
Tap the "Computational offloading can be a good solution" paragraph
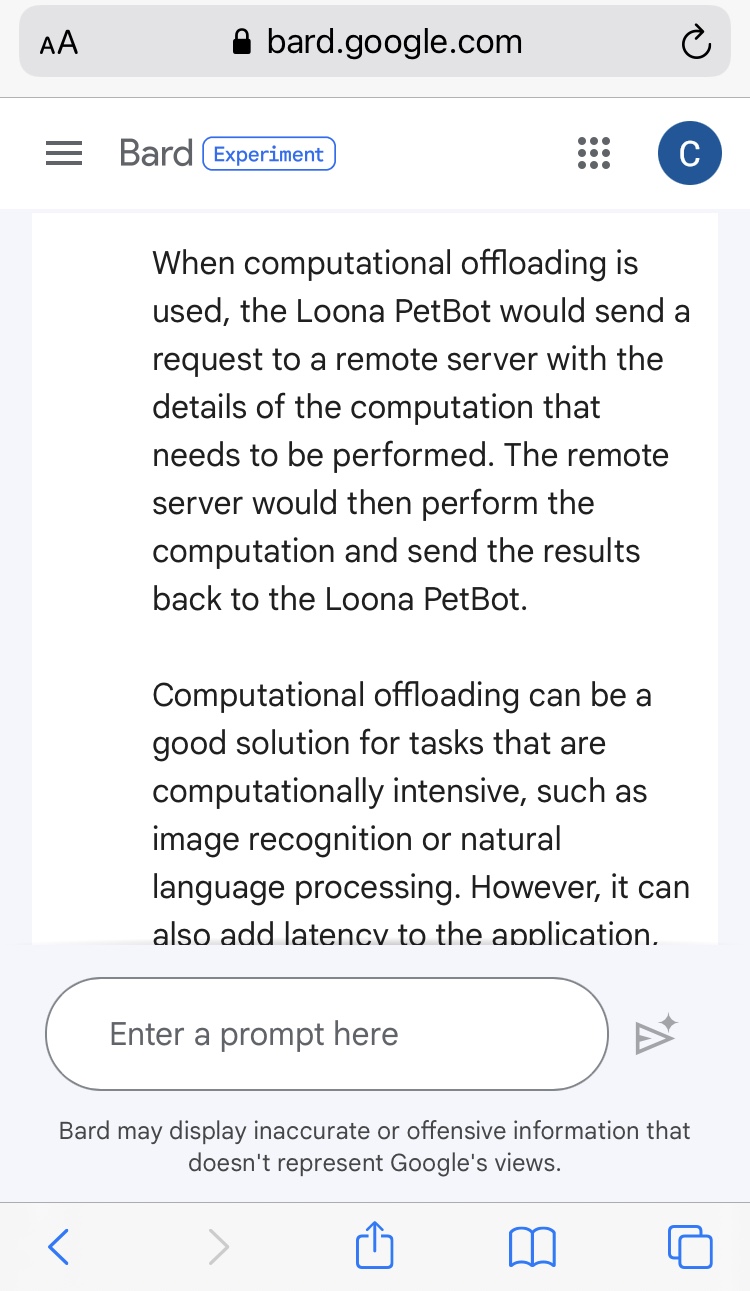tap(420, 790)
